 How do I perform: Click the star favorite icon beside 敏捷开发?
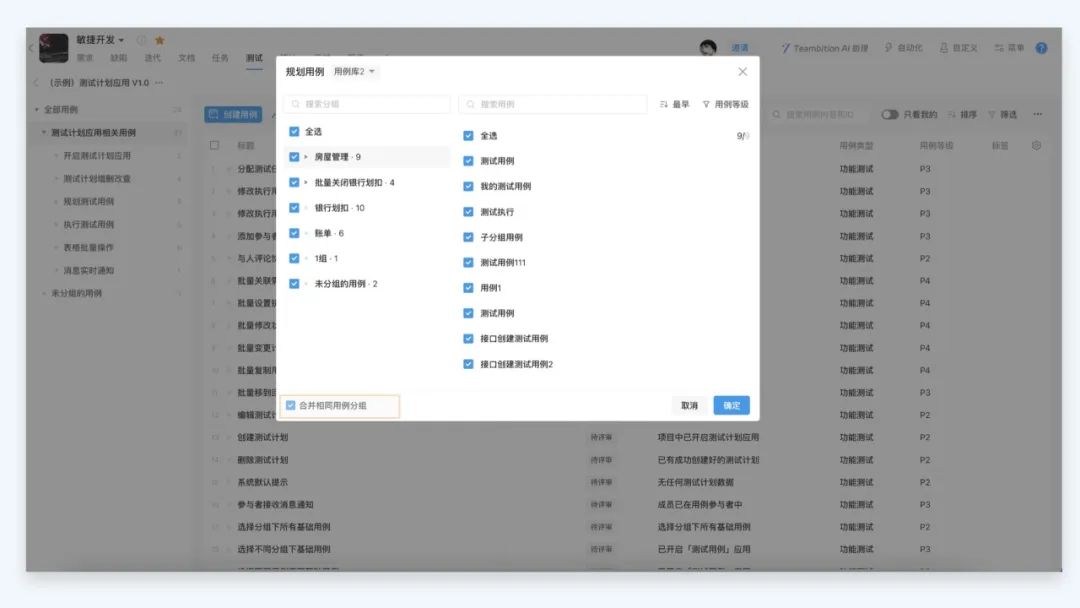160,41
